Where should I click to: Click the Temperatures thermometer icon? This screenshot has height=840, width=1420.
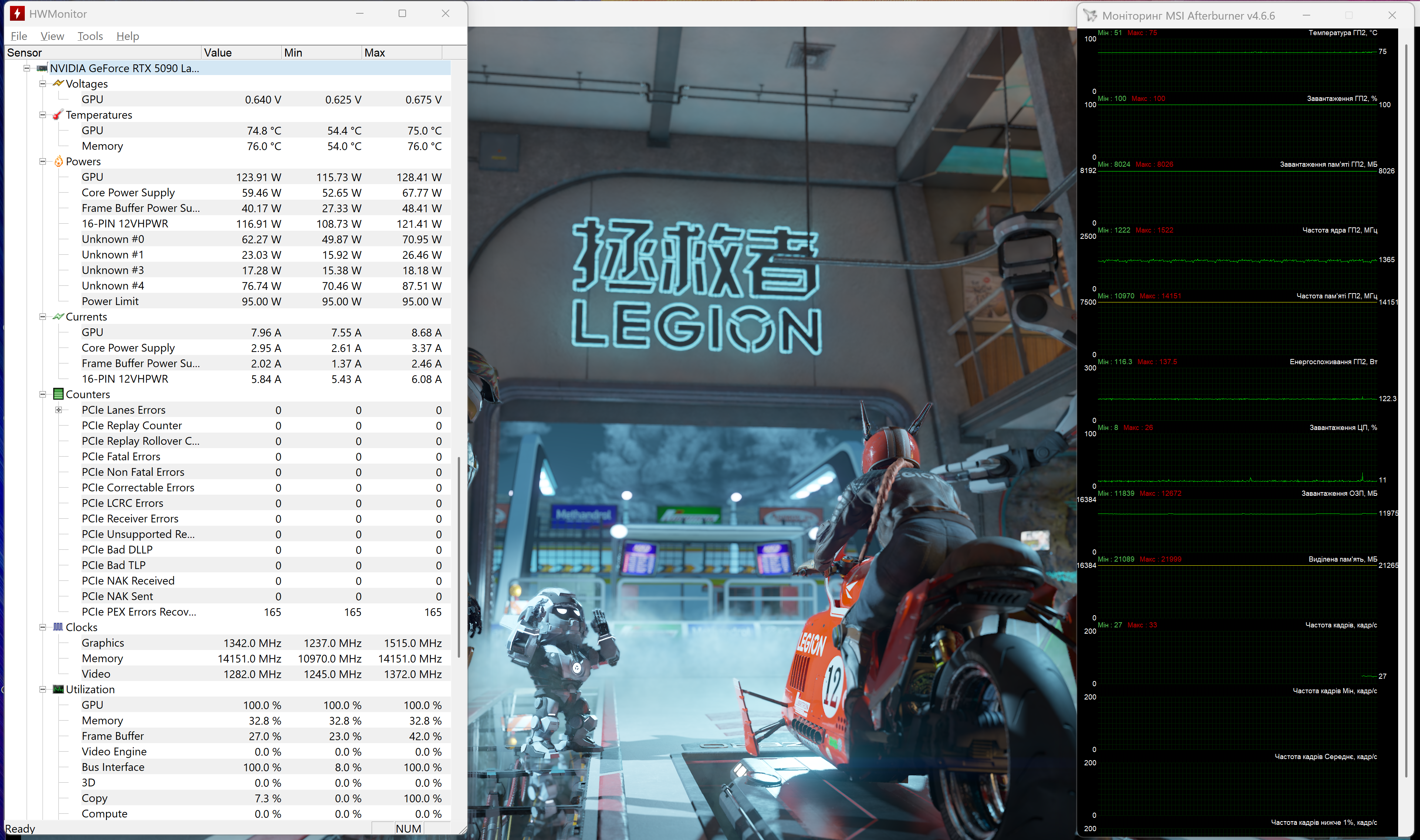(x=58, y=115)
